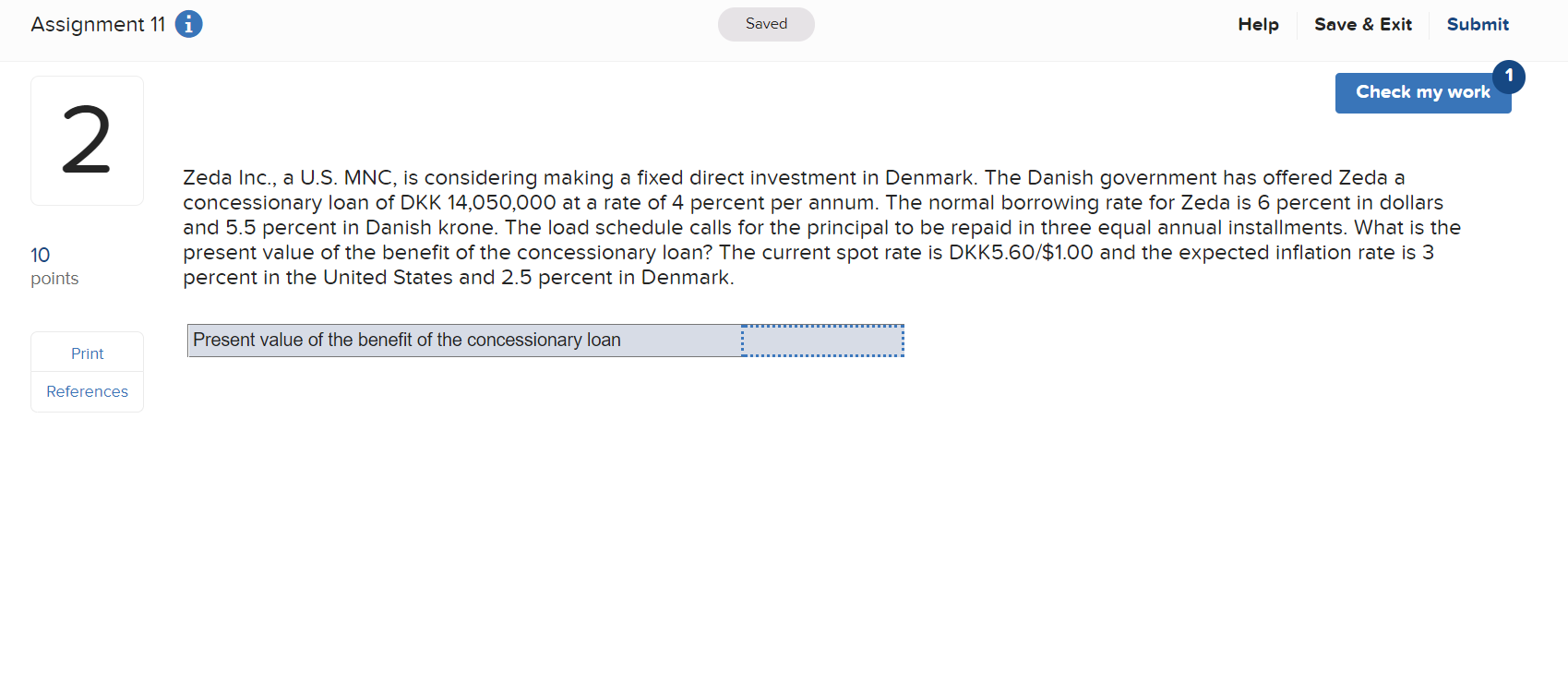
Task: Click the question number 2 box
Action: (x=87, y=139)
